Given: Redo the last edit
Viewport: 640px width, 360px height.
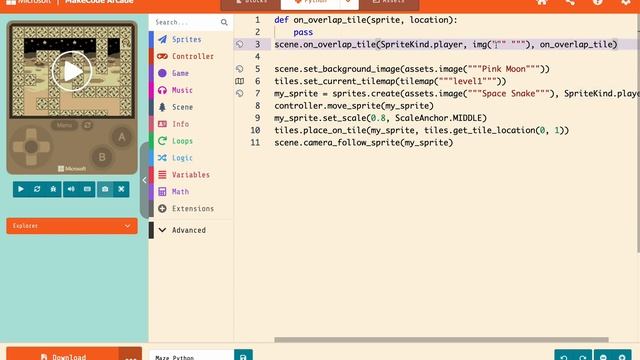Looking at the screenshot, I should 582,355.
